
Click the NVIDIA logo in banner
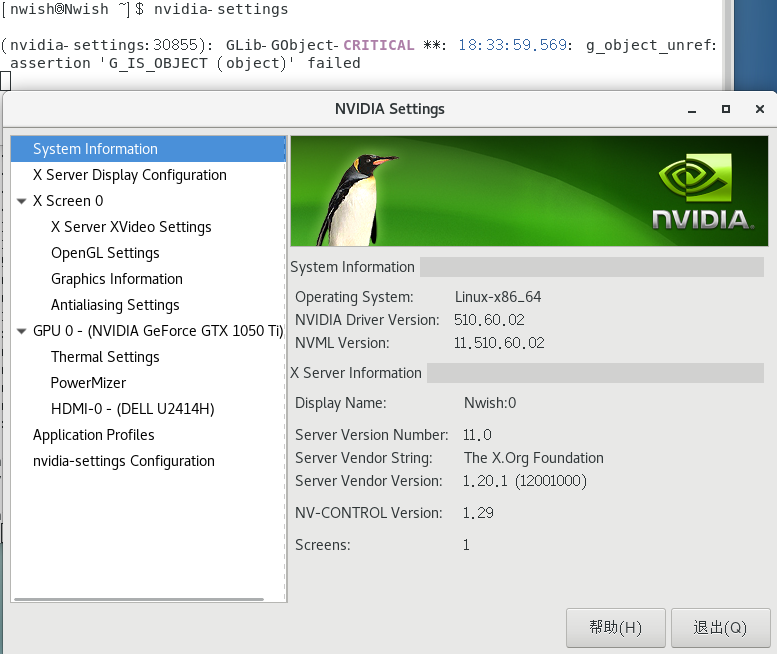click(703, 192)
